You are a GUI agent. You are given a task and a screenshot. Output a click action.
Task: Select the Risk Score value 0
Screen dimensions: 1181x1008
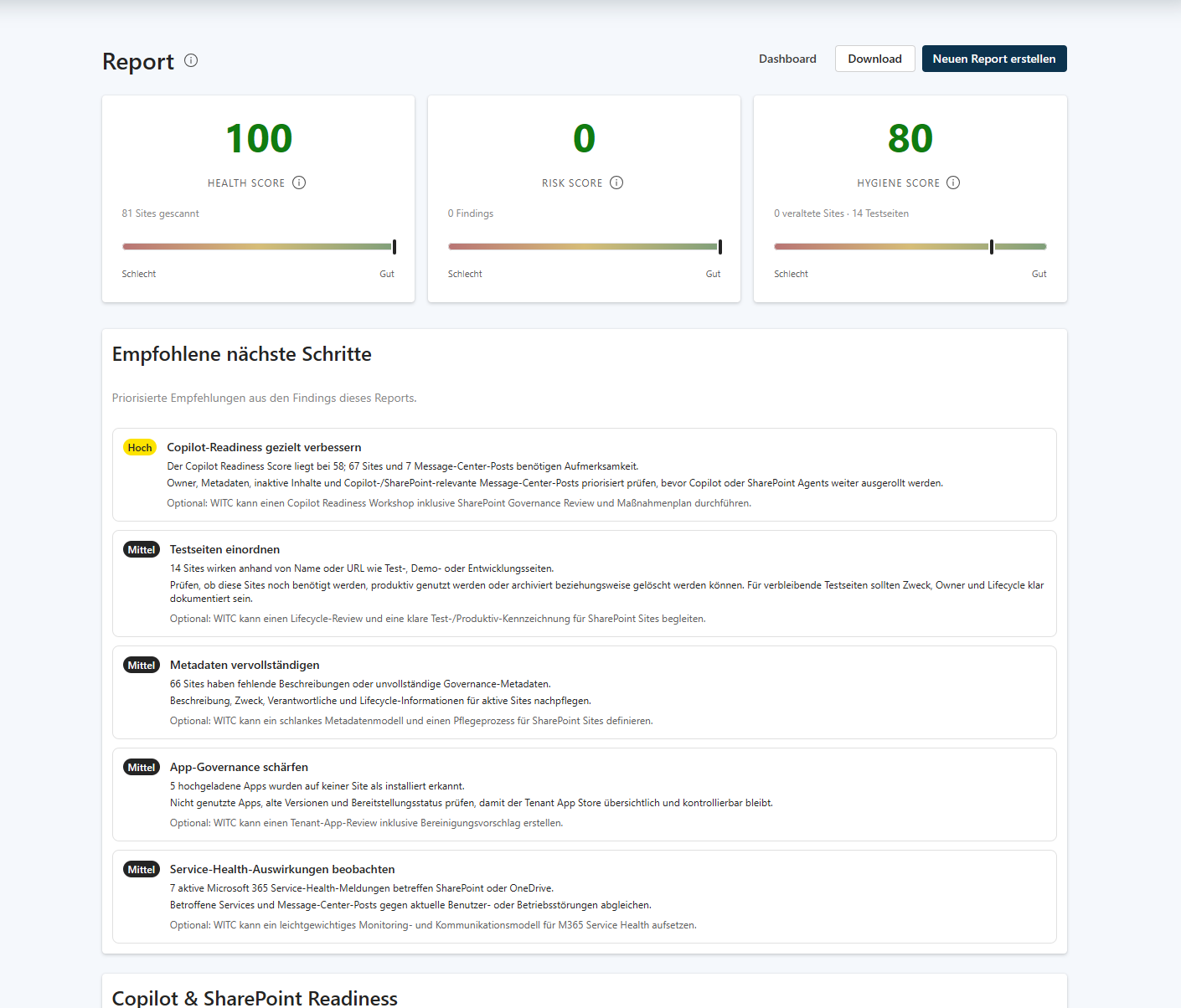click(x=584, y=139)
